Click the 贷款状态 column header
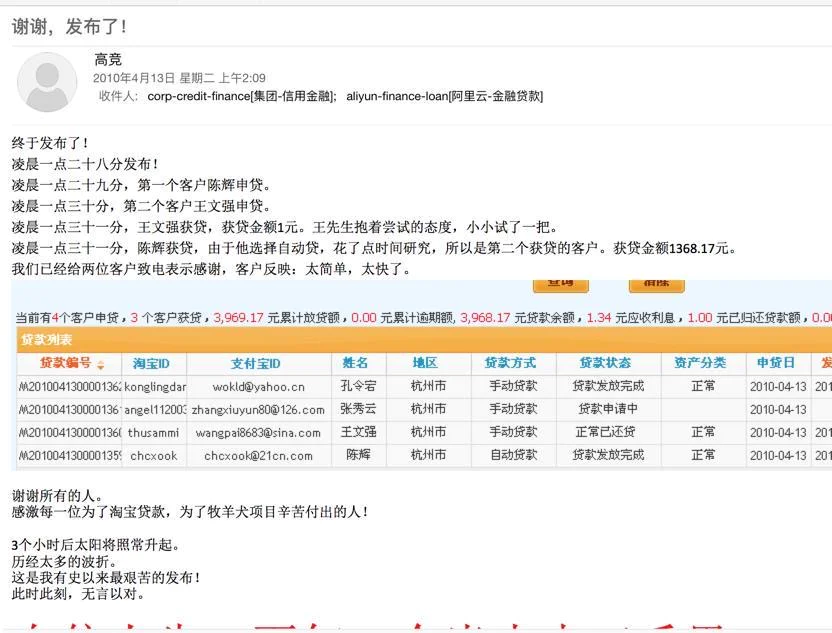 [x=605, y=363]
